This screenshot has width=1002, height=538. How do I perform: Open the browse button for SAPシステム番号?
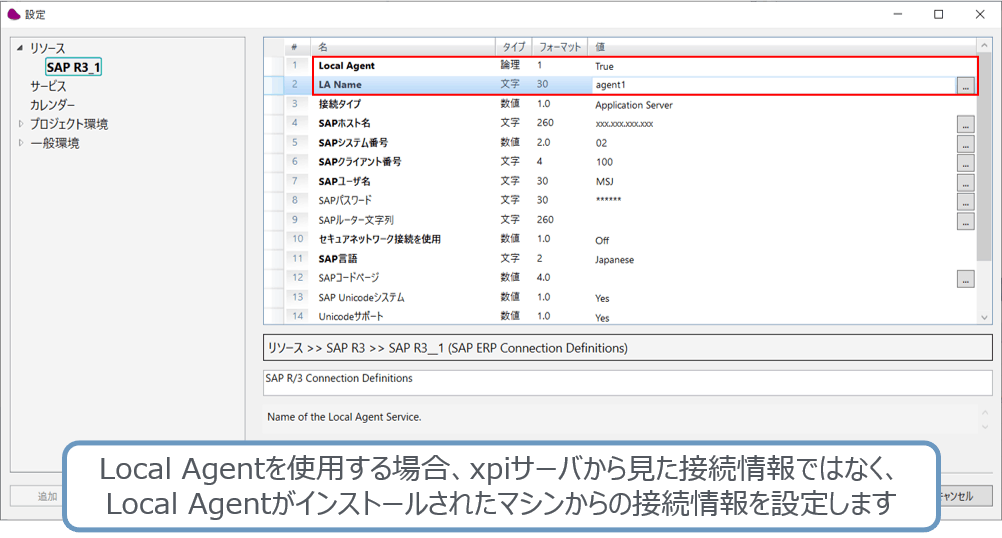[964, 144]
